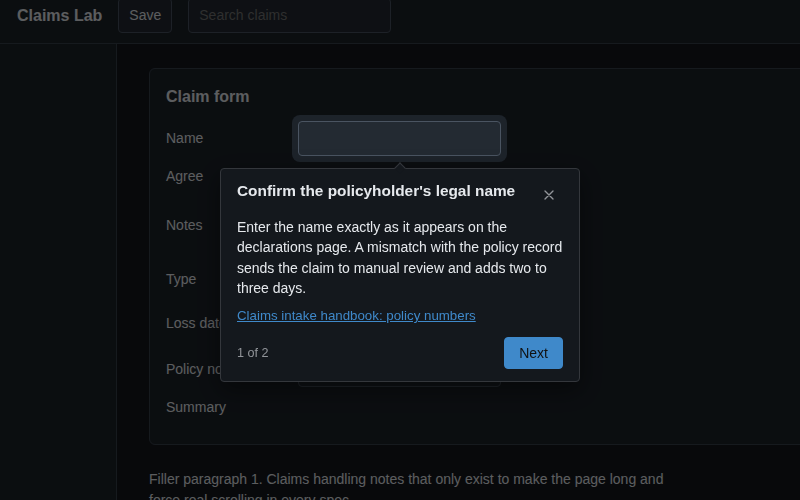Click the Claim form heading
The height and width of the screenshot is (500, 800).
[208, 96]
